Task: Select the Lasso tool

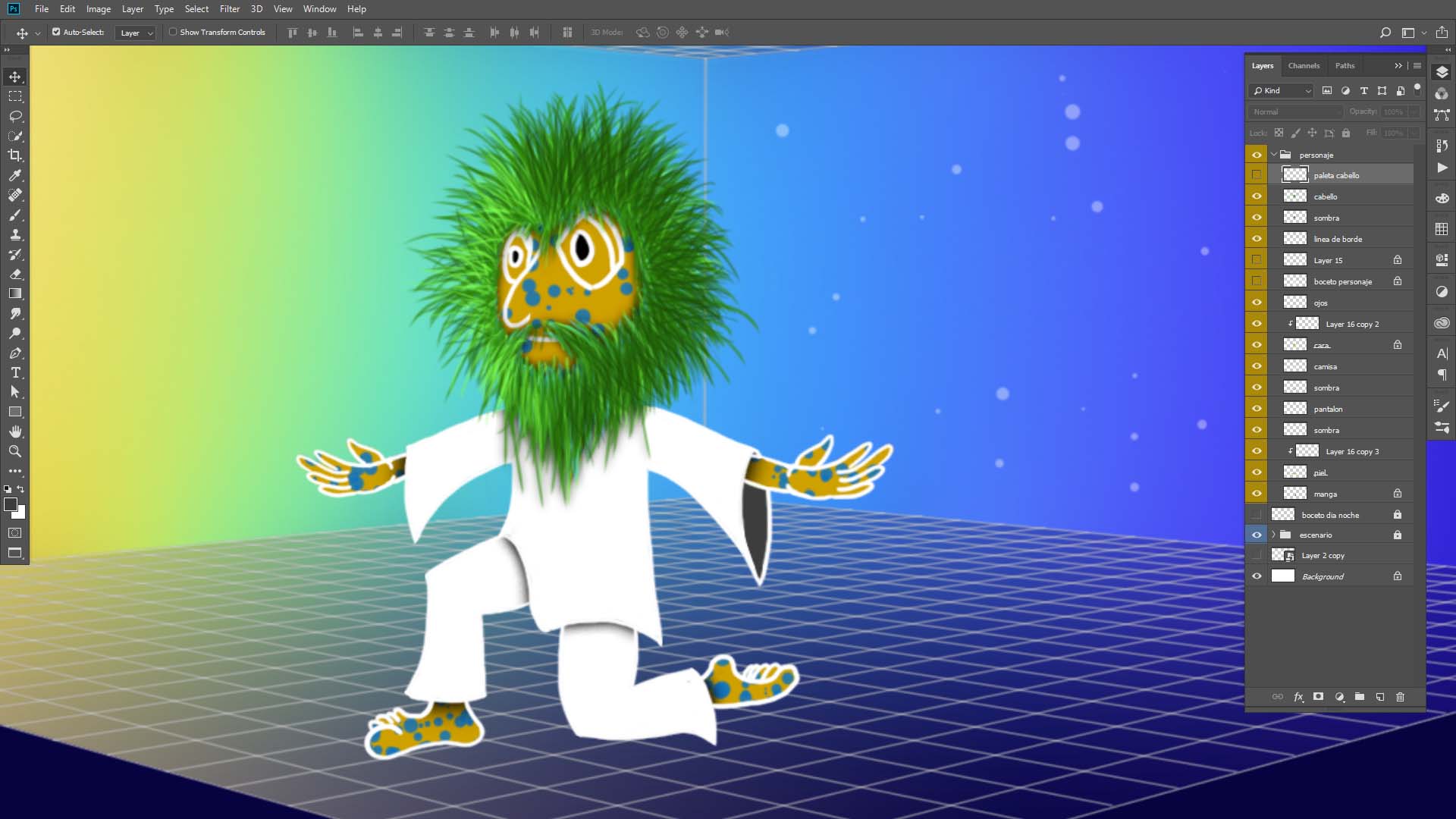Action: tap(15, 116)
